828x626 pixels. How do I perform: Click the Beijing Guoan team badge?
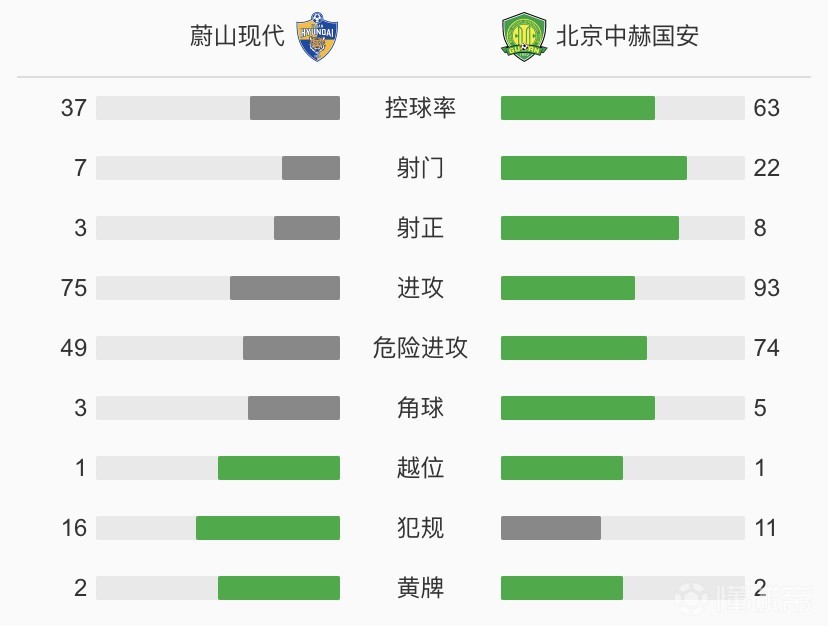[x=524, y=36]
